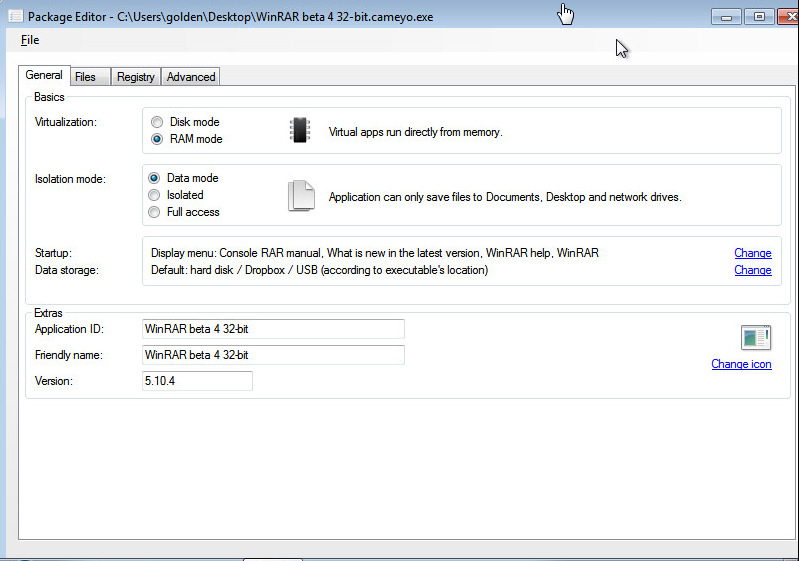This screenshot has height=561, width=799.
Task: Close the Package Editor window
Action: (x=788, y=17)
